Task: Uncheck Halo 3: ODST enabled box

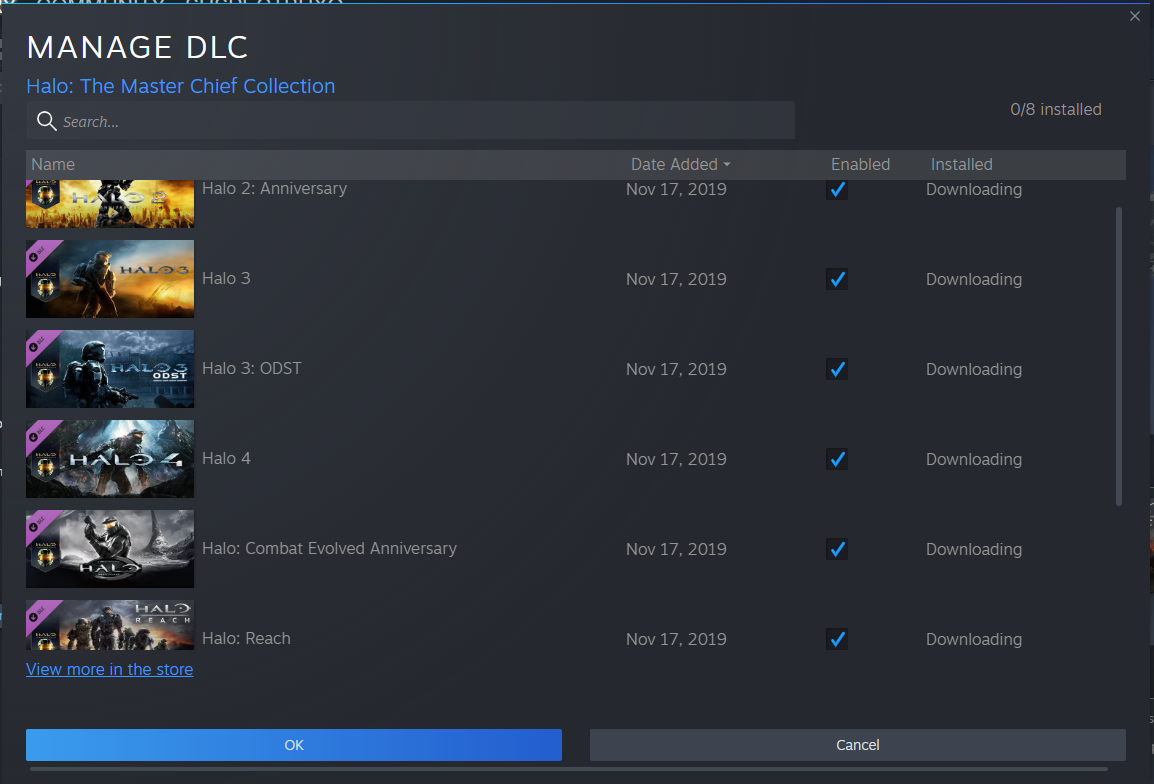Action: pos(837,369)
